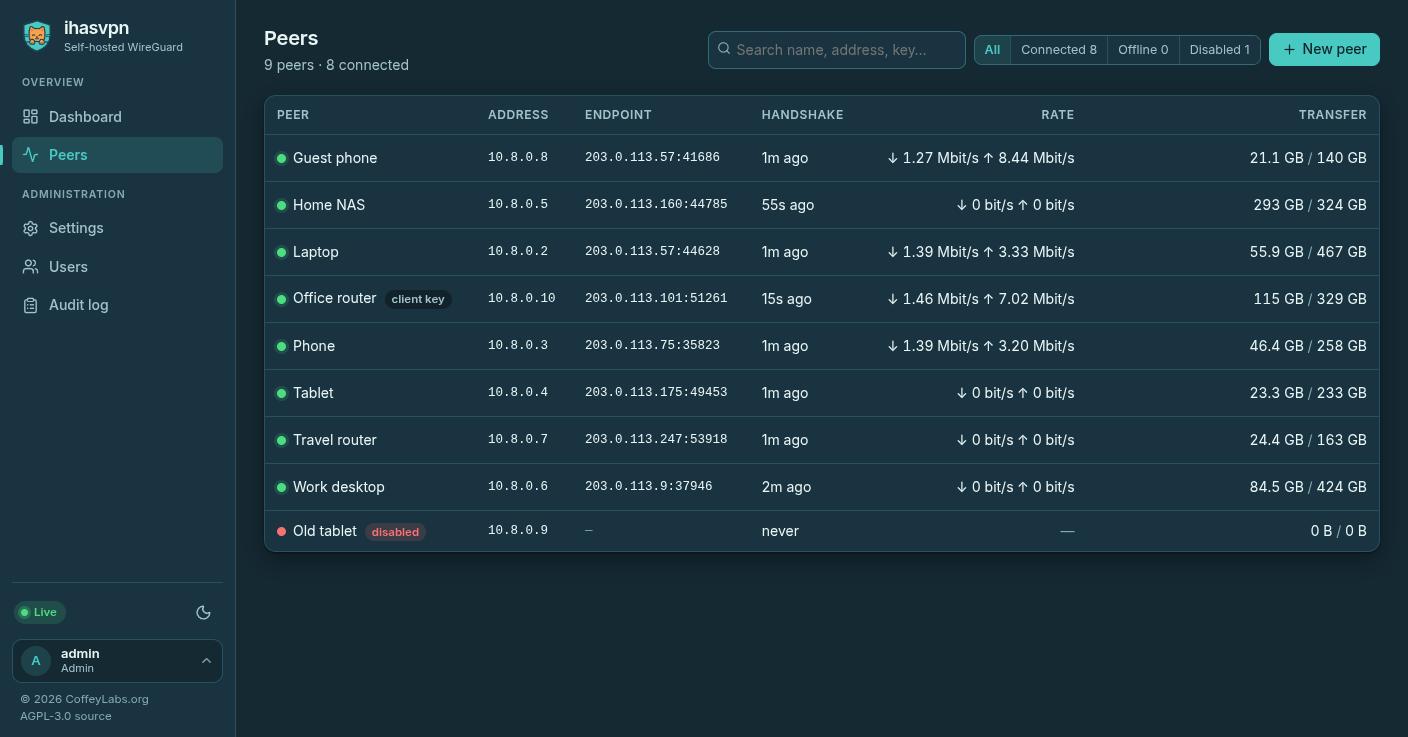This screenshot has width=1408, height=737.
Task: Open the Guest phone peer row
Action: (x=822, y=158)
